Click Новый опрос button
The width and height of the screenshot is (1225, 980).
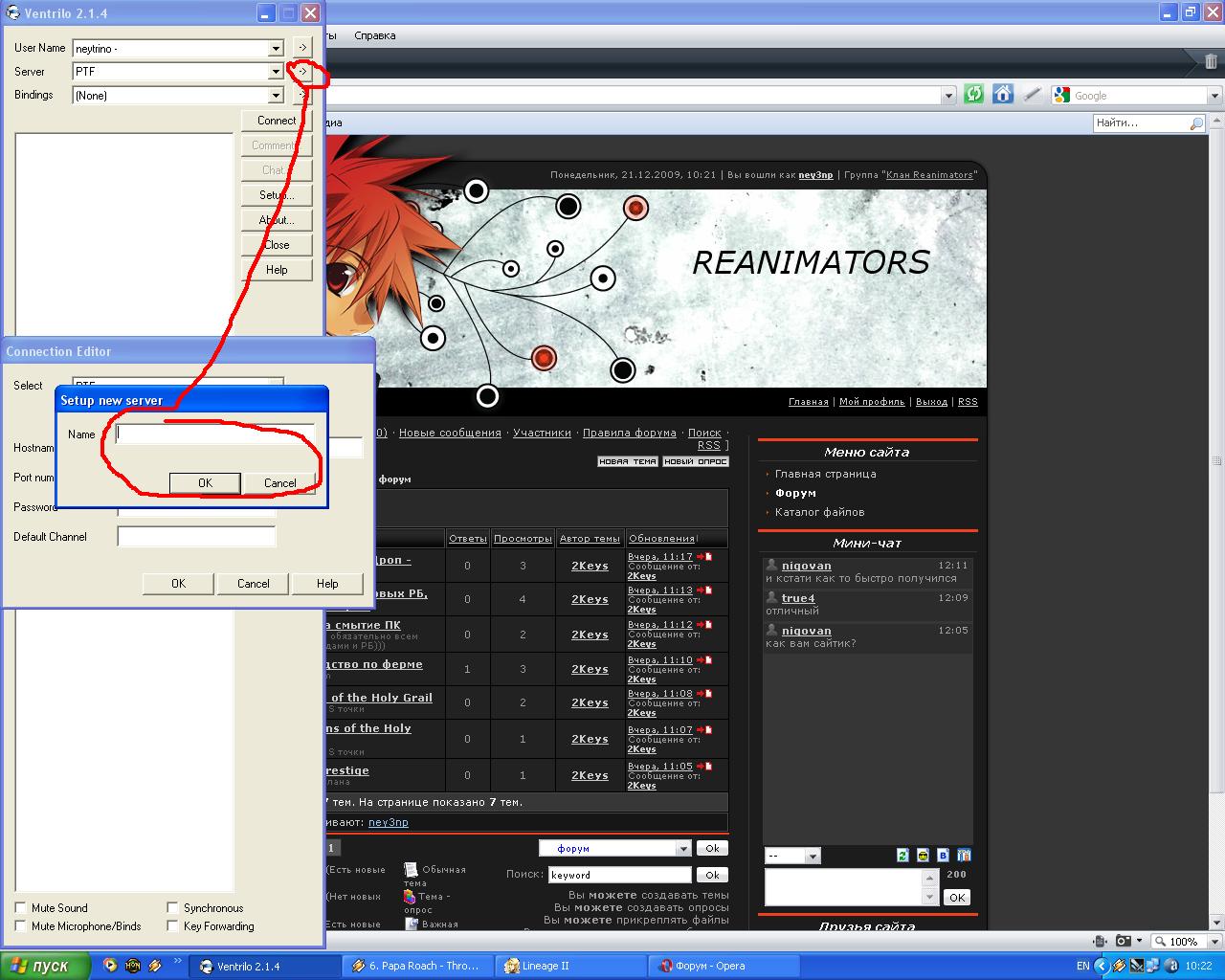696,461
